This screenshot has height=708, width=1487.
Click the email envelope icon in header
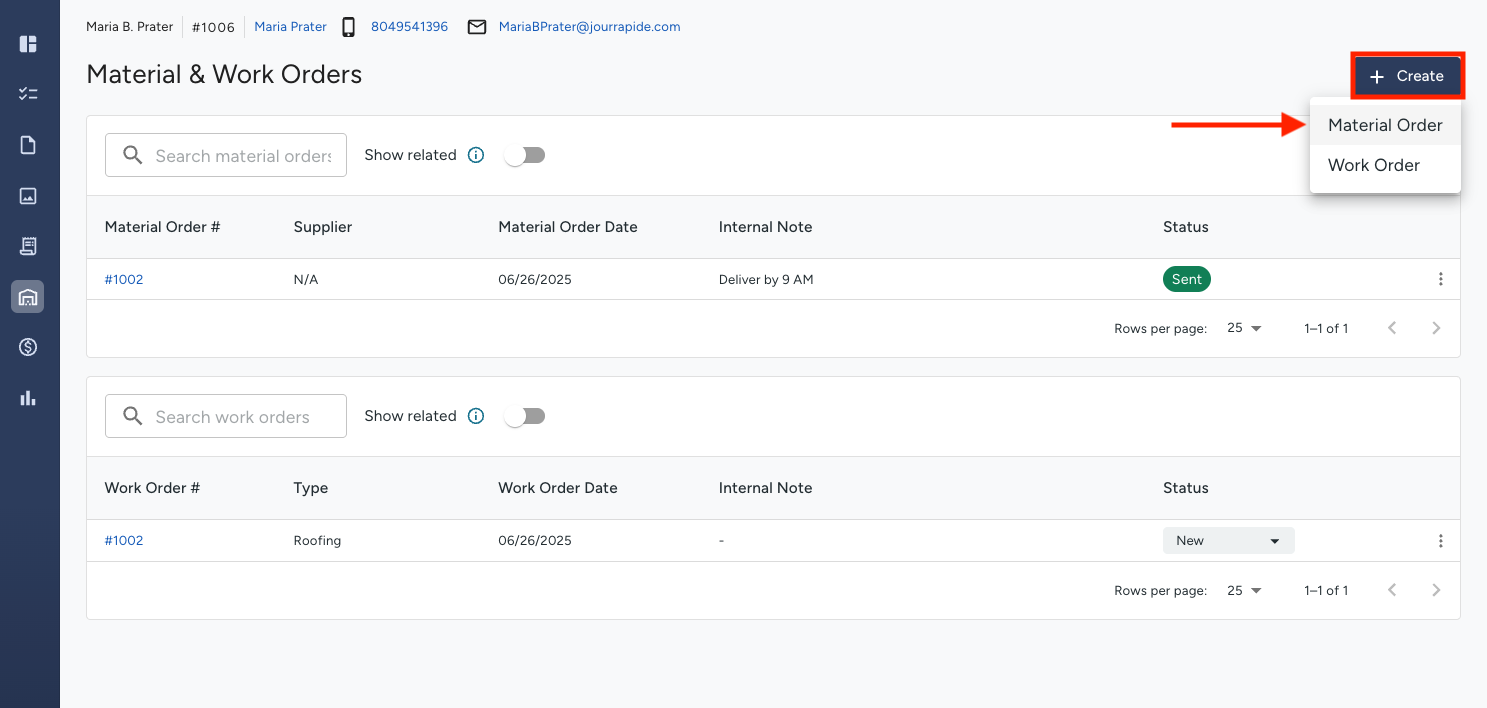pyautogui.click(x=478, y=27)
